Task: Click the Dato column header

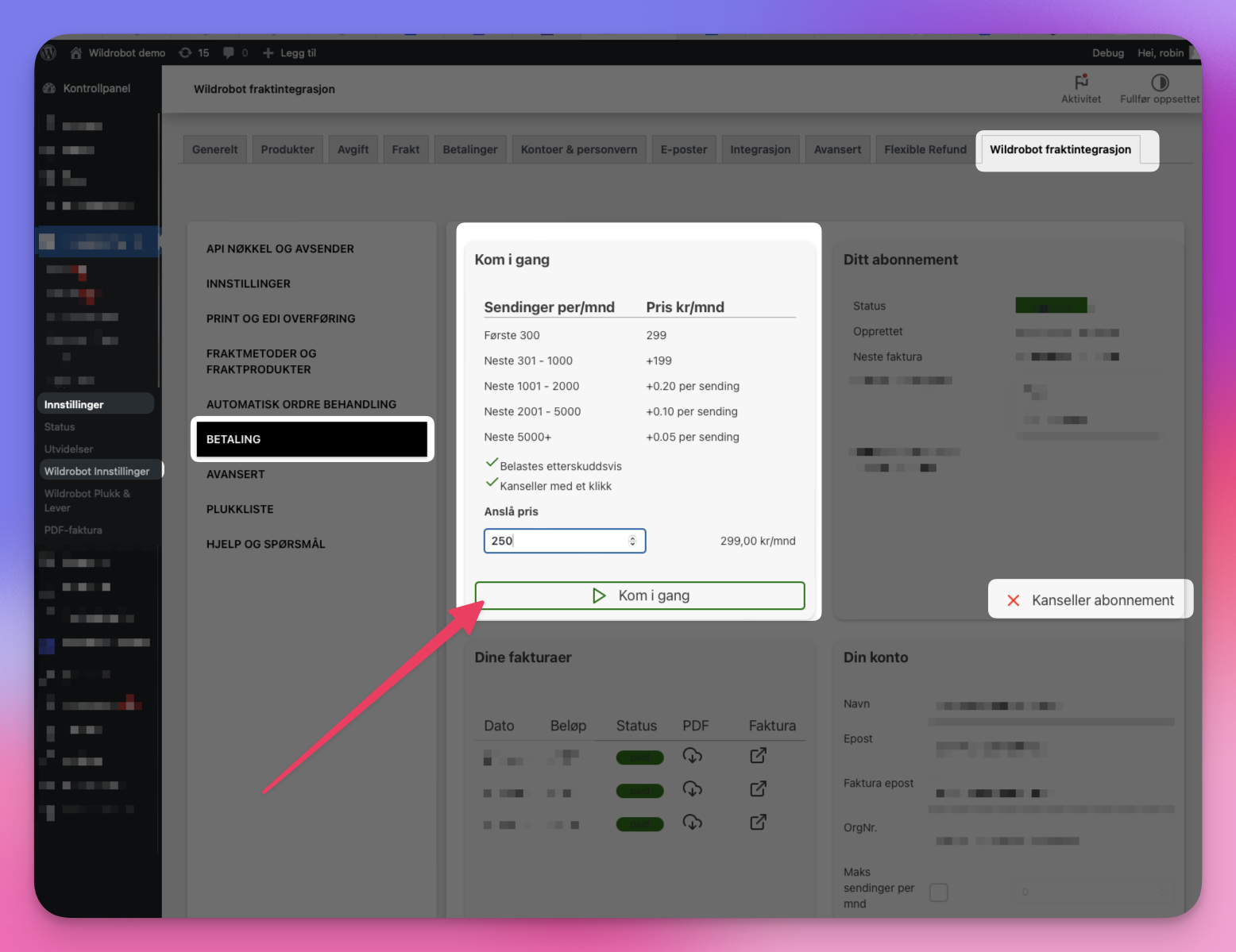Action: pyautogui.click(x=499, y=726)
